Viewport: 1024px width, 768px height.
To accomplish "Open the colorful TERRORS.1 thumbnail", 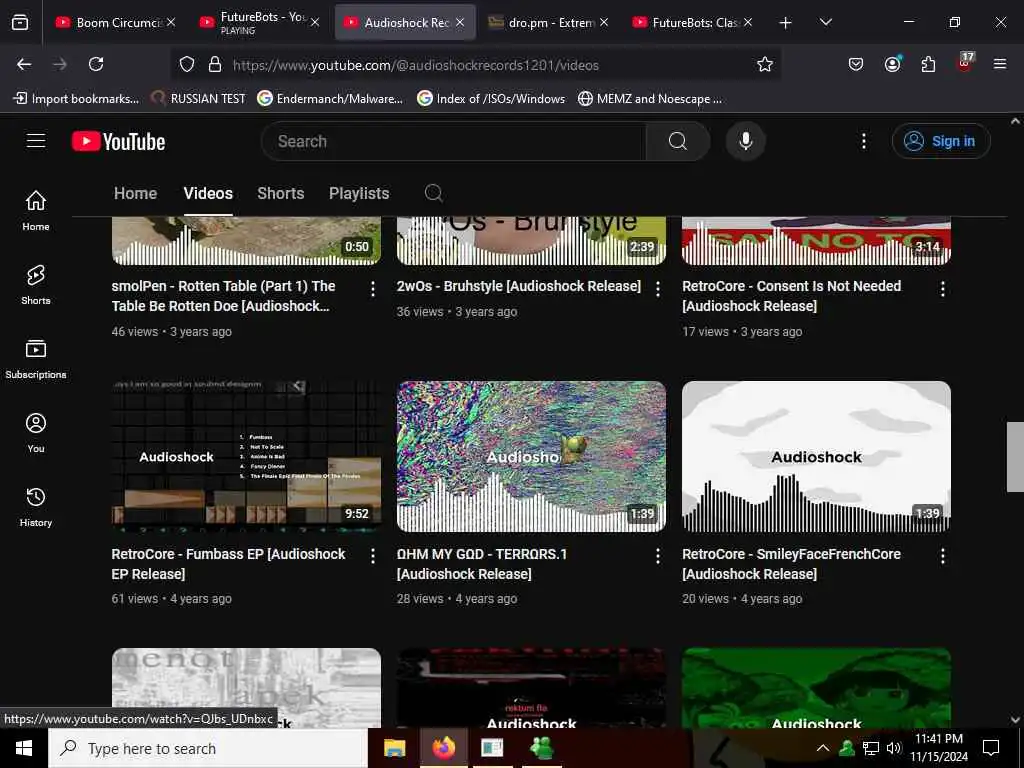I will tap(531, 456).
